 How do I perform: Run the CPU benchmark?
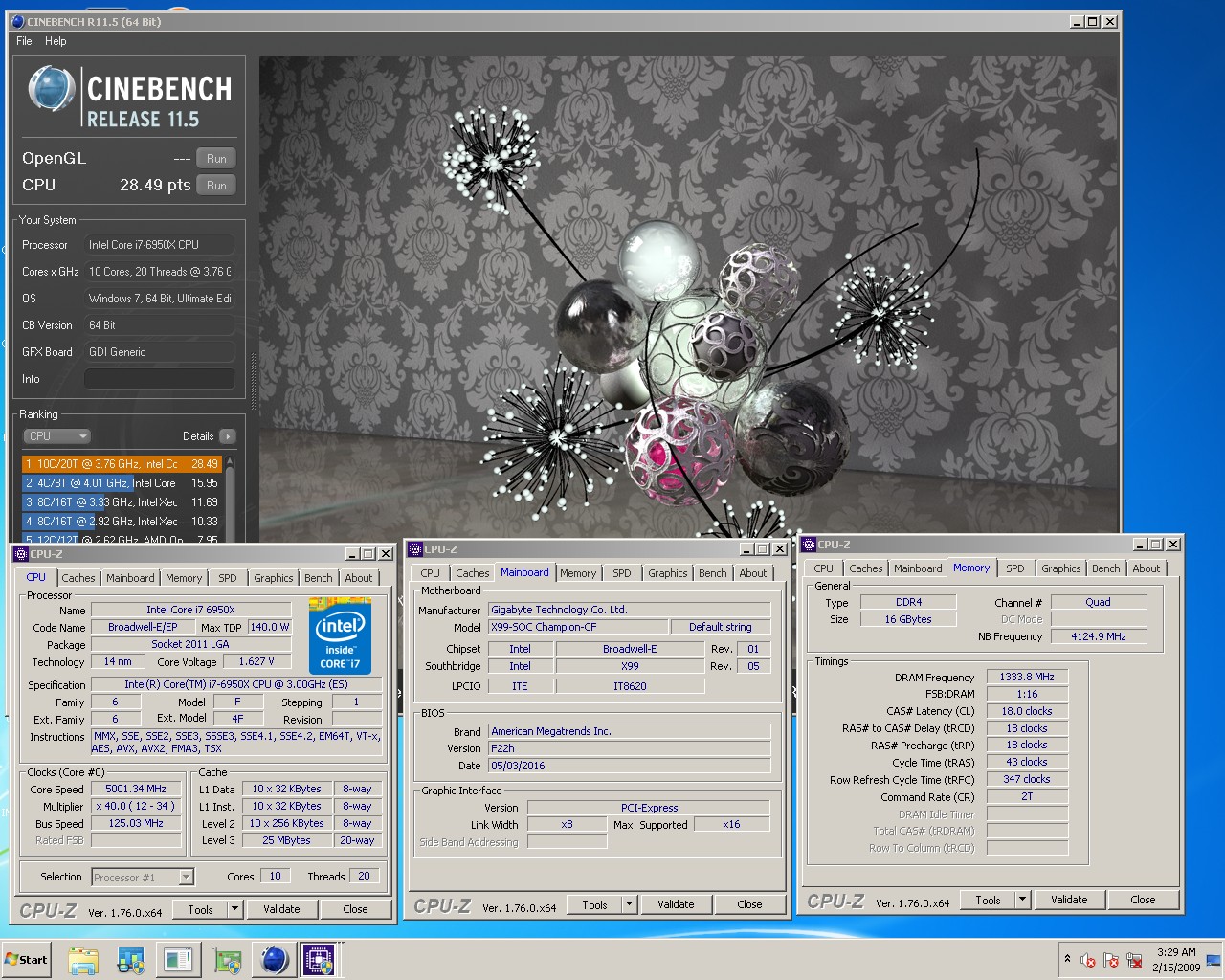(216, 186)
